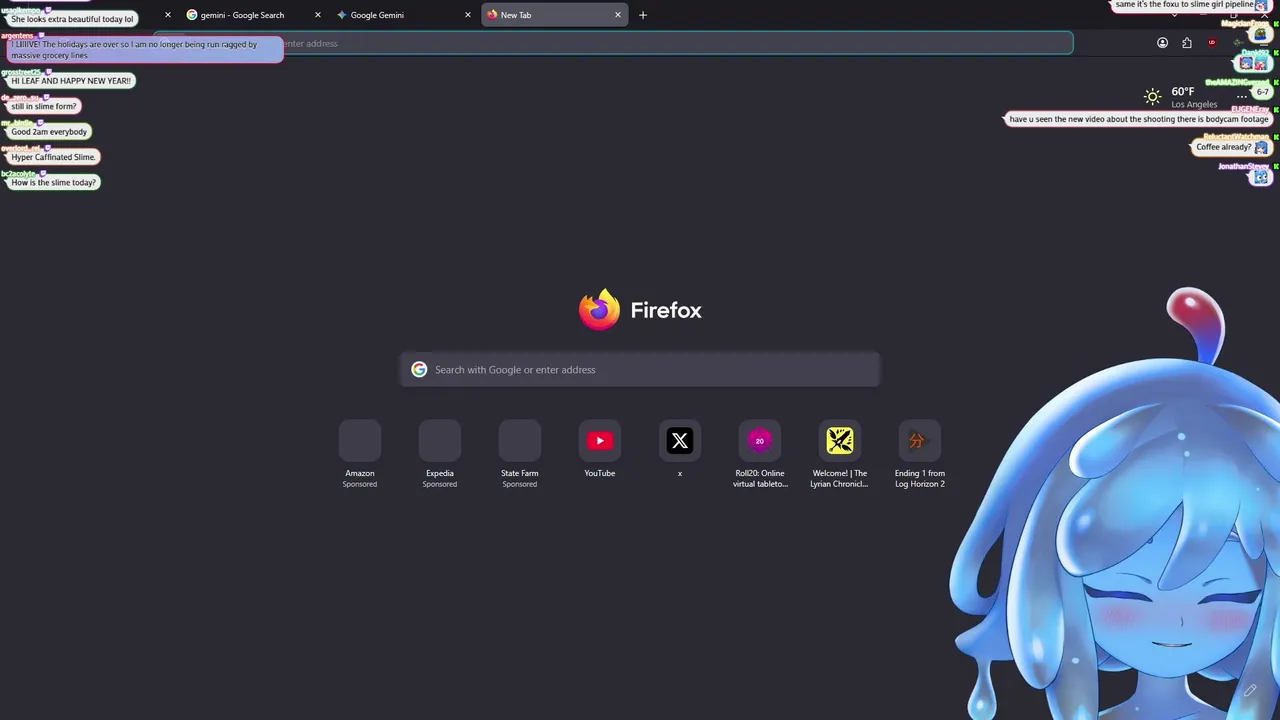Click the holidays are over chat message

pyautogui.click(x=145, y=50)
